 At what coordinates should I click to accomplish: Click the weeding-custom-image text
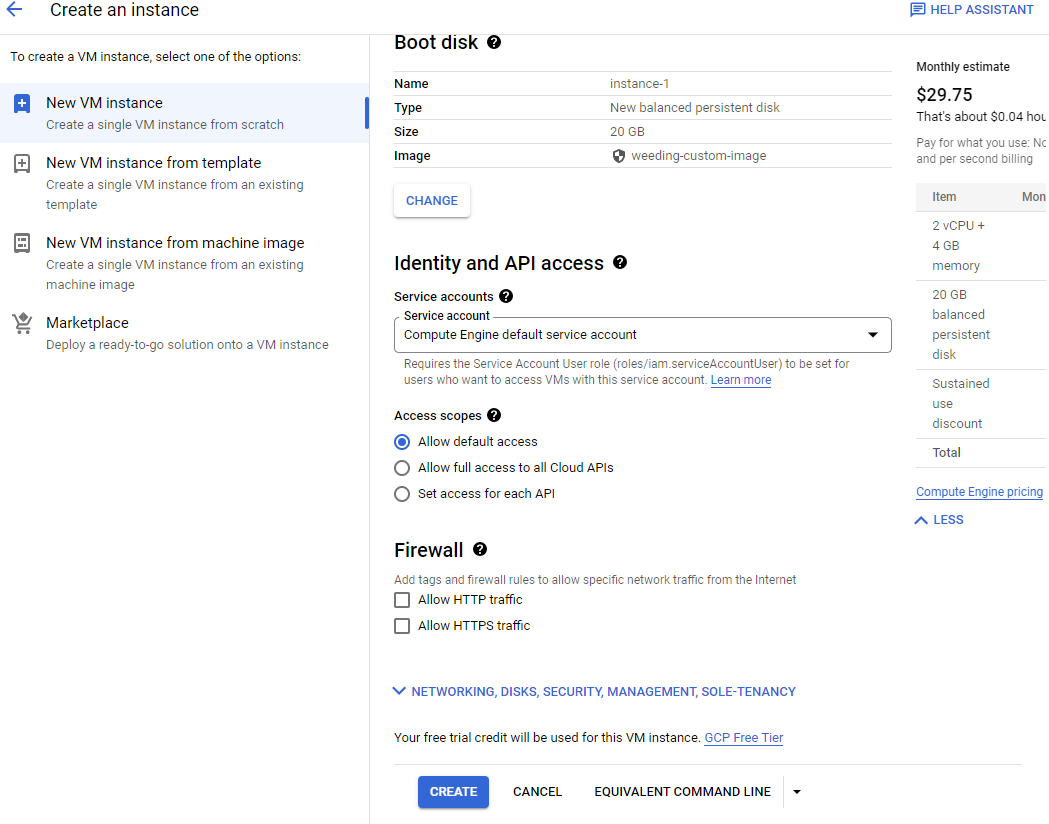[698, 156]
